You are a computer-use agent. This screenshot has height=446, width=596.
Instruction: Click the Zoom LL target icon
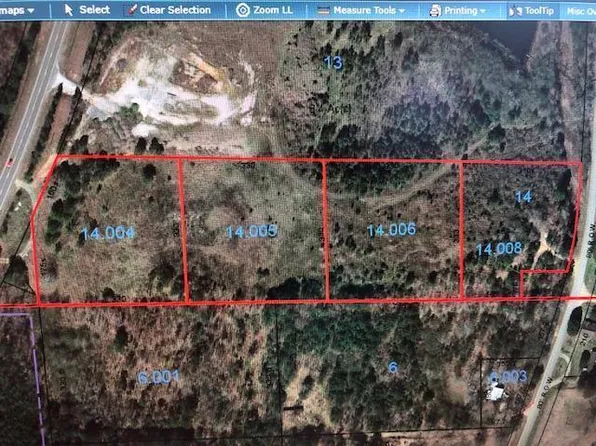(x=243, y=10)
